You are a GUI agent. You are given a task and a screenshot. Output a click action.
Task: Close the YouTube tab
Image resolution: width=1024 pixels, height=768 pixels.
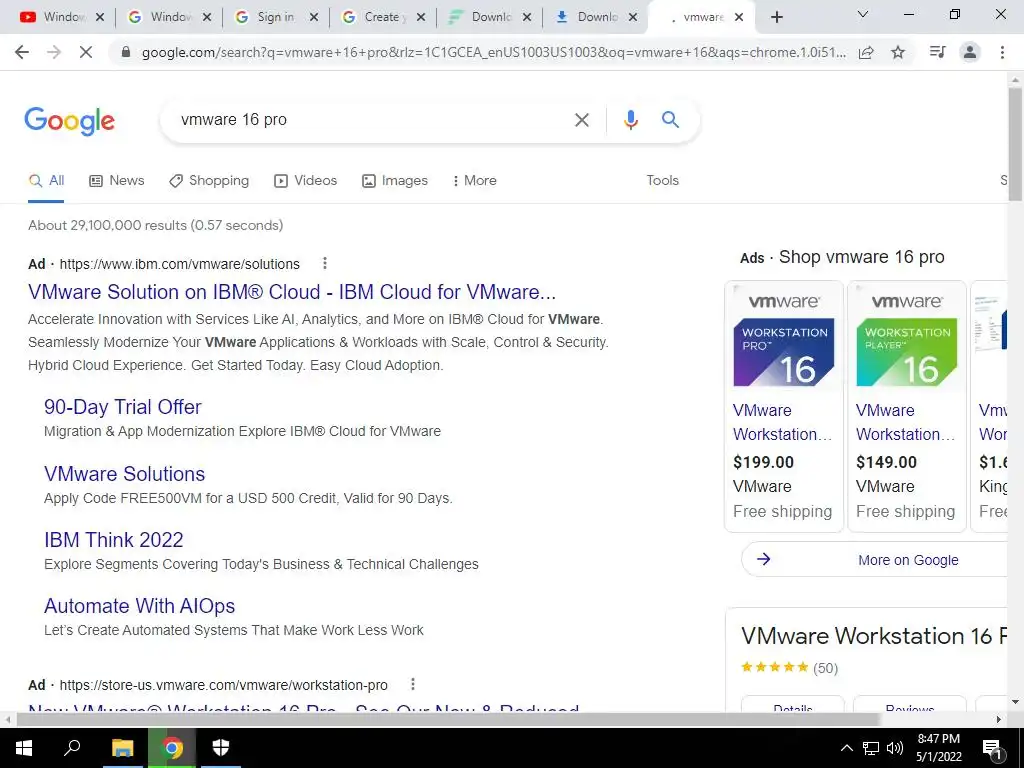click(99, 18)
